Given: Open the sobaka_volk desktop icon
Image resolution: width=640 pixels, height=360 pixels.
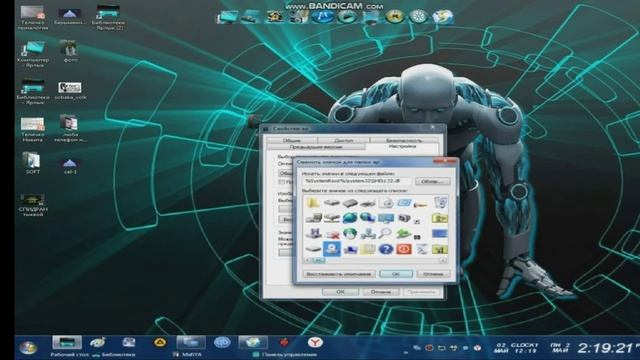Looking at the screenshot, I should tap(70, 91).
